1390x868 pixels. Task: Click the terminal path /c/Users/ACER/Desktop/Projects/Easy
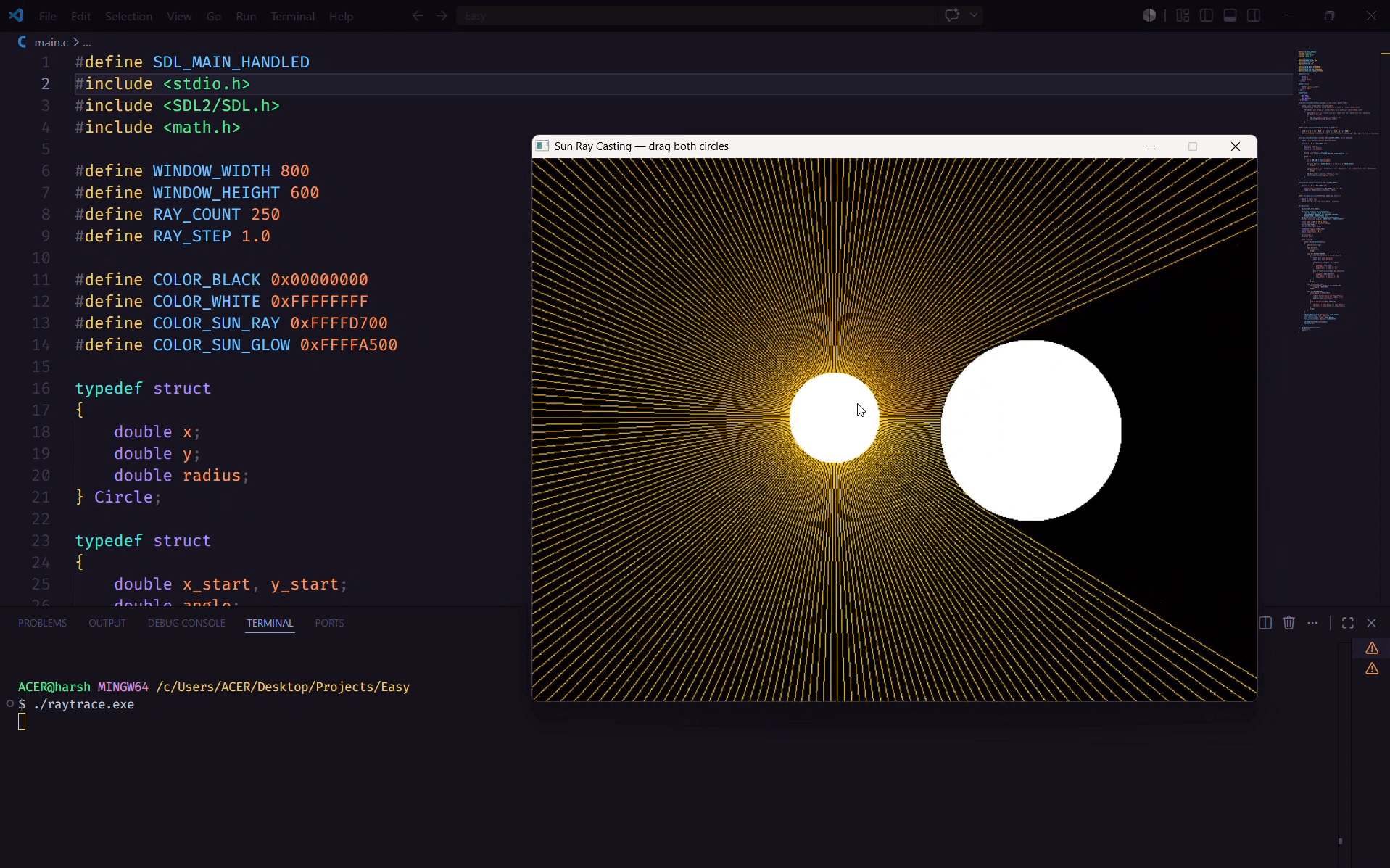point(283,687)
